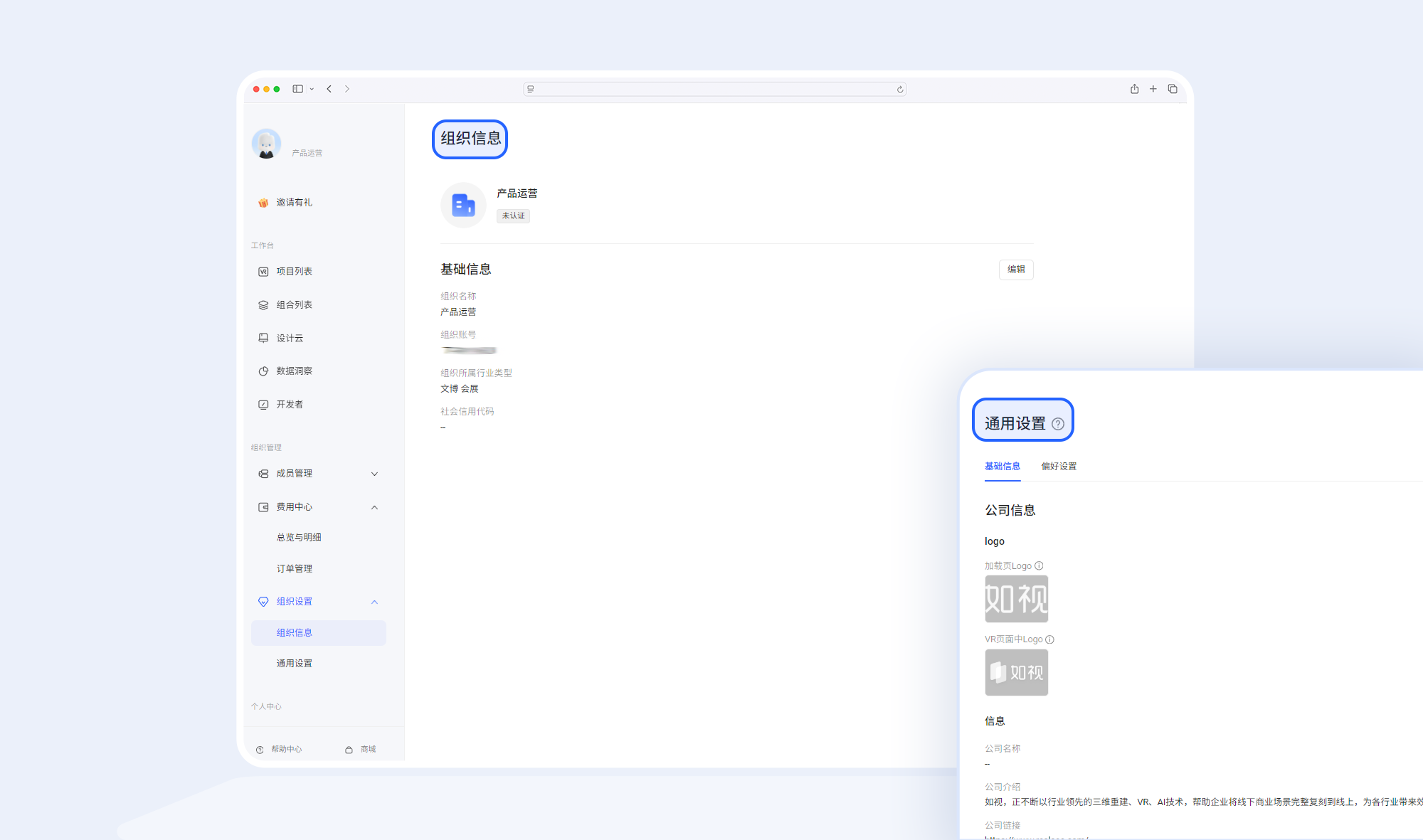Select the 组织设置 shield icon
This screenshot has height=840, width=1423.
coord(263,601)
